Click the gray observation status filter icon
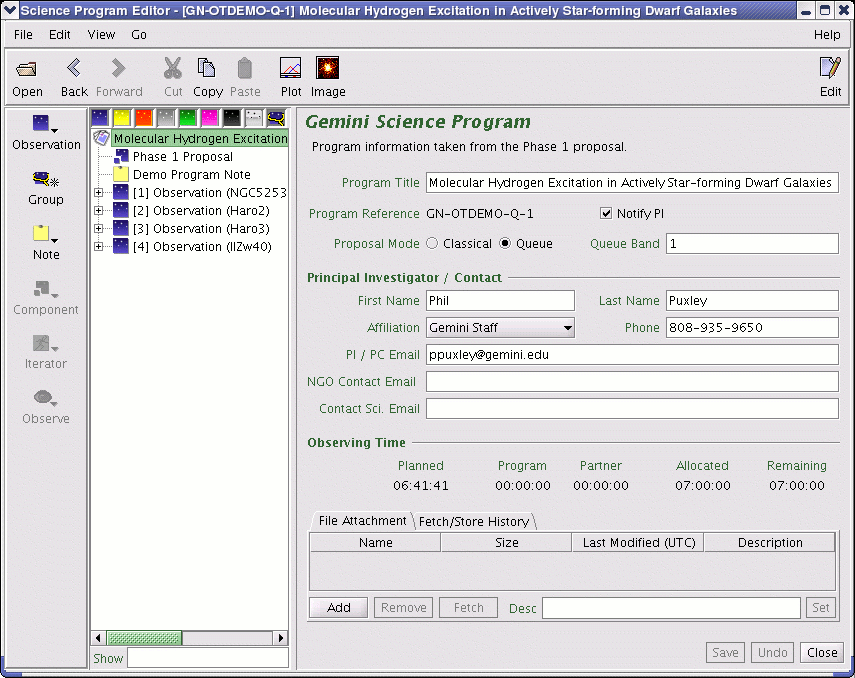855x678 pixels. (x=166, y=117)
